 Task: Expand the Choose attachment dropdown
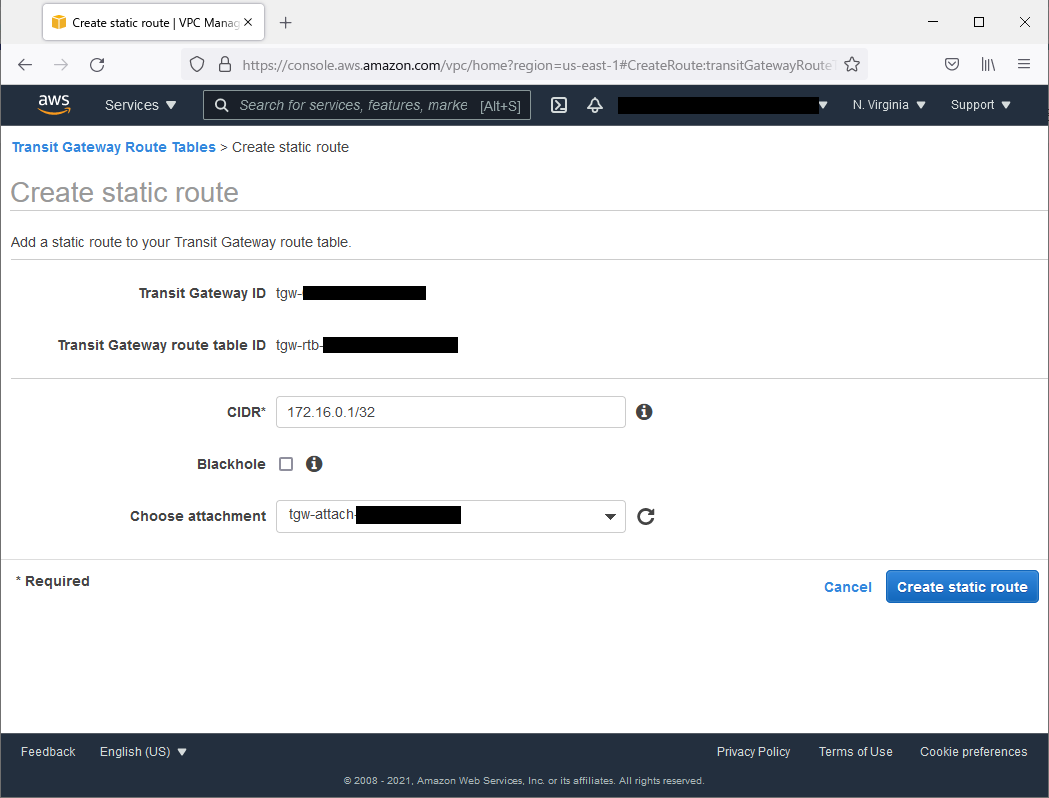point(450,516)
